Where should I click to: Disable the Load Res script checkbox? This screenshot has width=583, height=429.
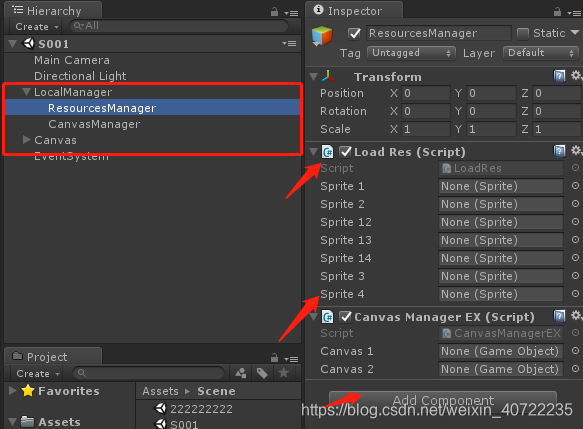coord(345,152)
